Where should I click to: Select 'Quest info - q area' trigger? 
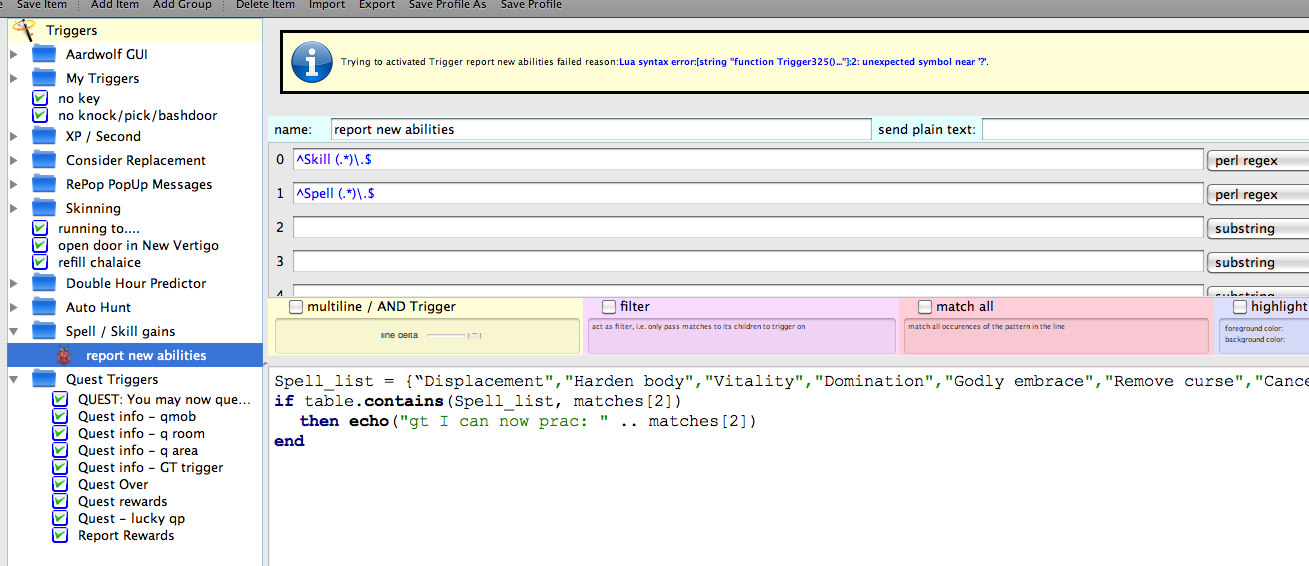click(138, 450)
